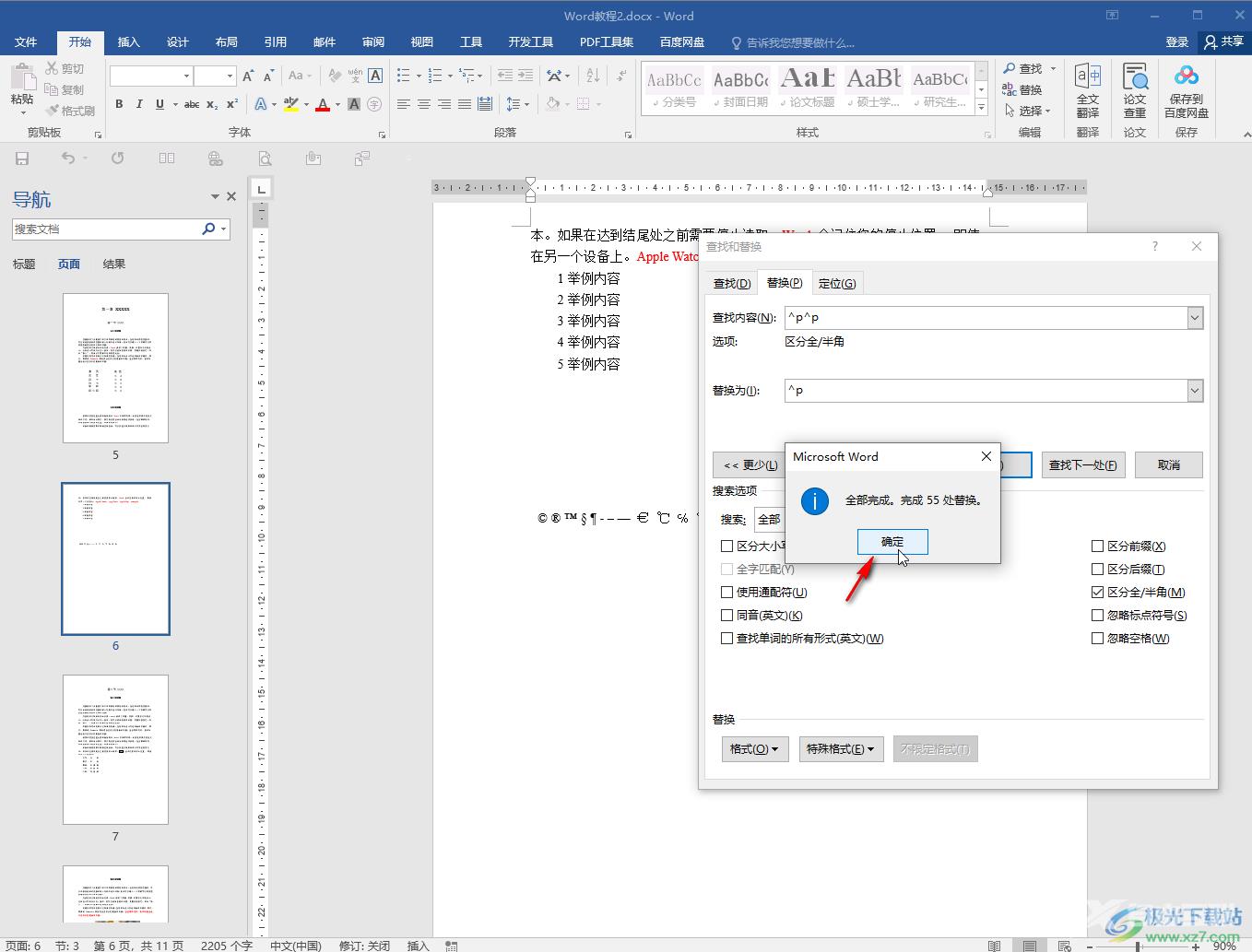
Task: Click 确定 in the Microsoft Word message
Action: coord(892,542)
